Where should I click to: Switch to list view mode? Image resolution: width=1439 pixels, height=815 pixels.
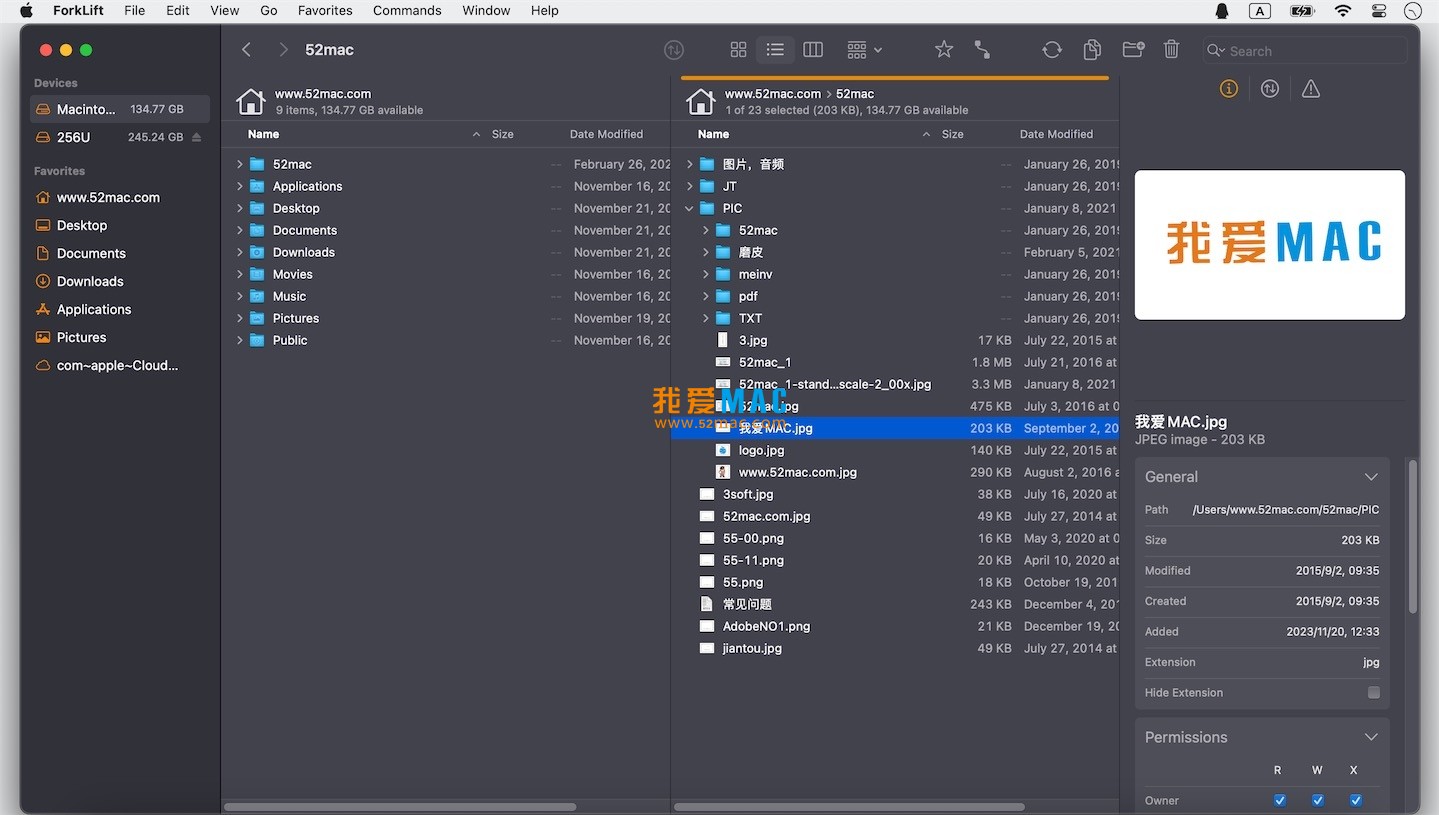coord(775,50)
